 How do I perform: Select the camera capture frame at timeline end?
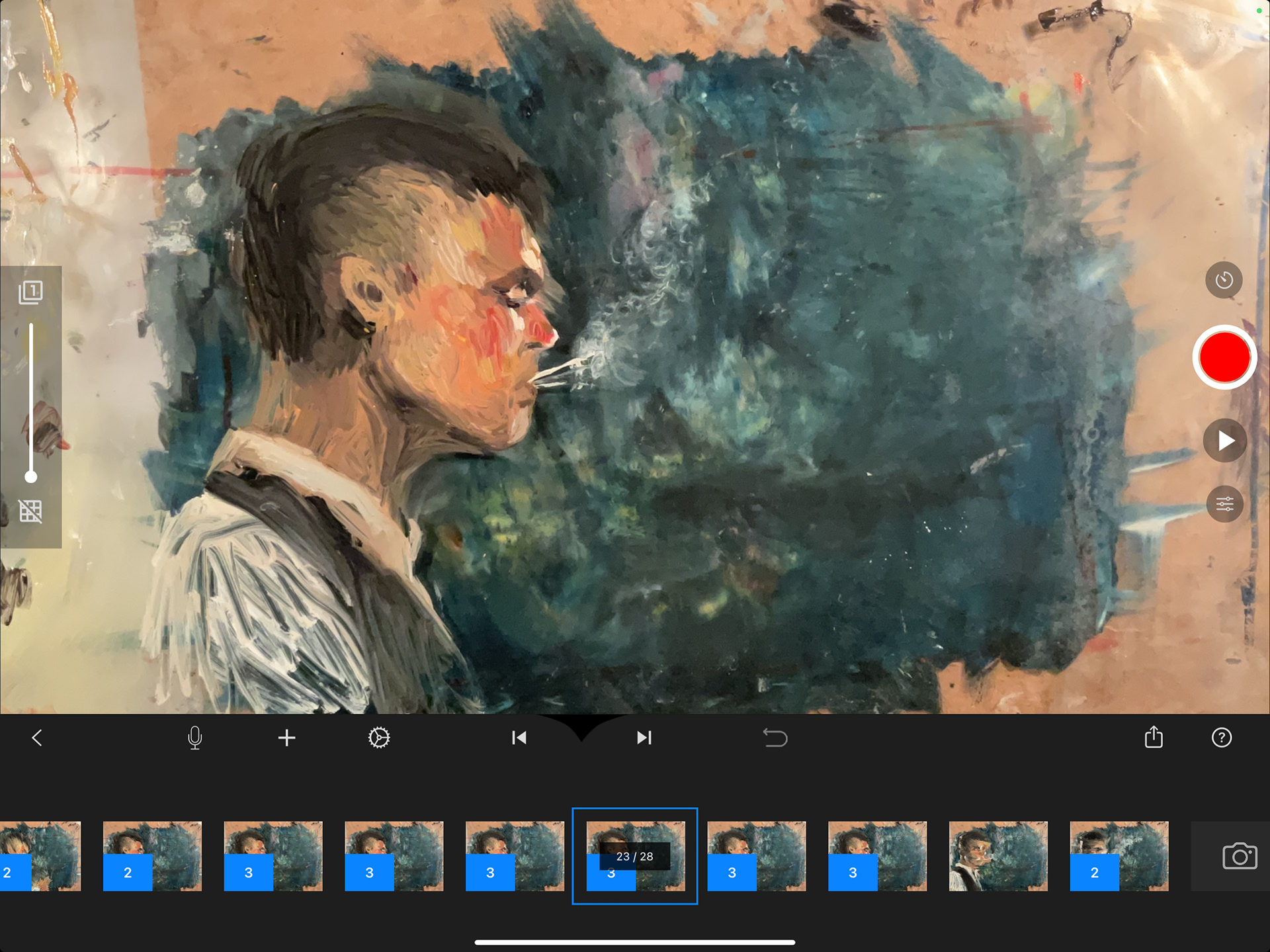1239,856
